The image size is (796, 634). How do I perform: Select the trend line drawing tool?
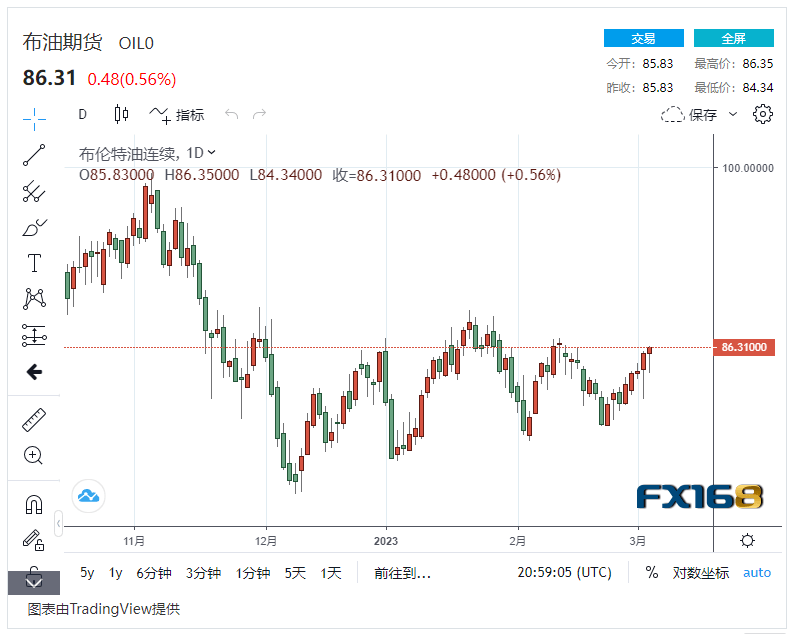click(34, 155)
